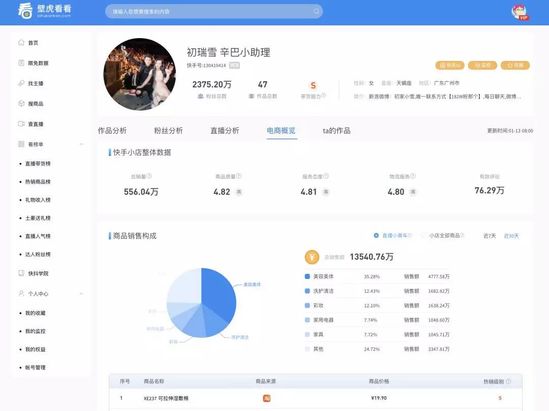Image resolution: width=549 pixels, height=411 pixels.
Task: Collapse the 个人中心 sidebar section
Action: pyautogui.click(x=82, y=293)
